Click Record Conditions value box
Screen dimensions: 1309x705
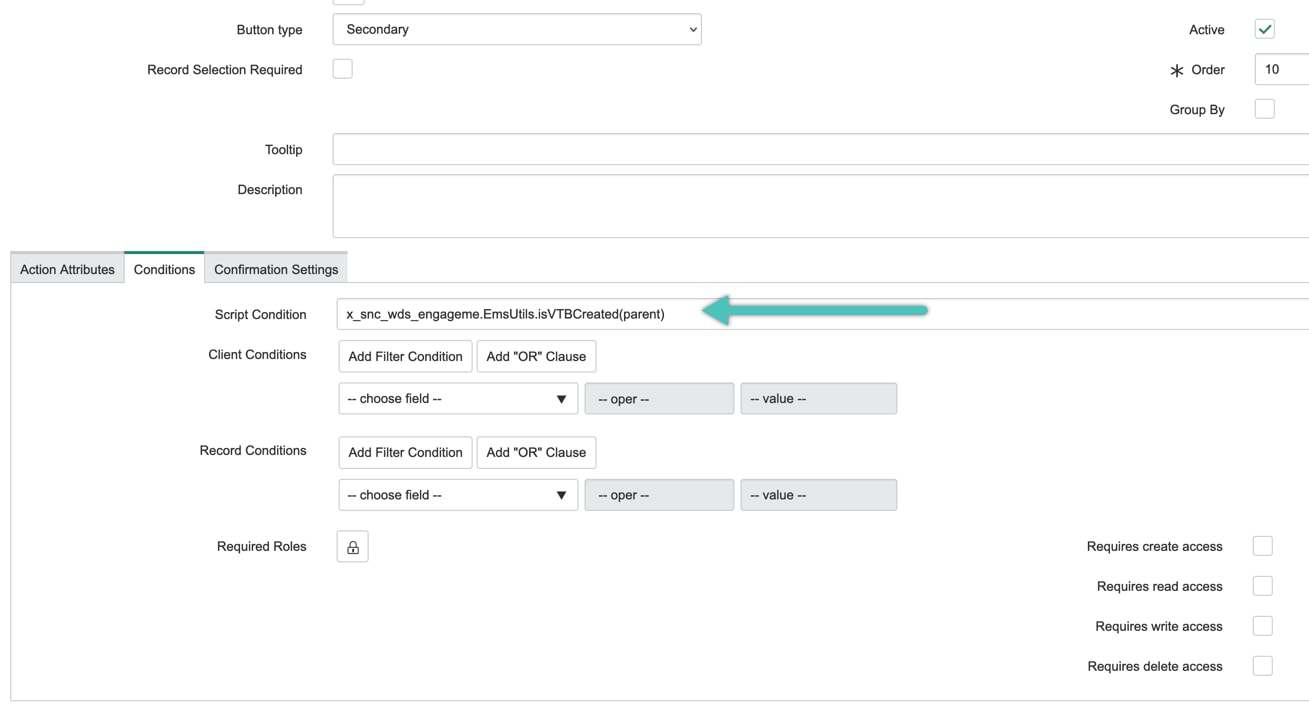[818, 495]
